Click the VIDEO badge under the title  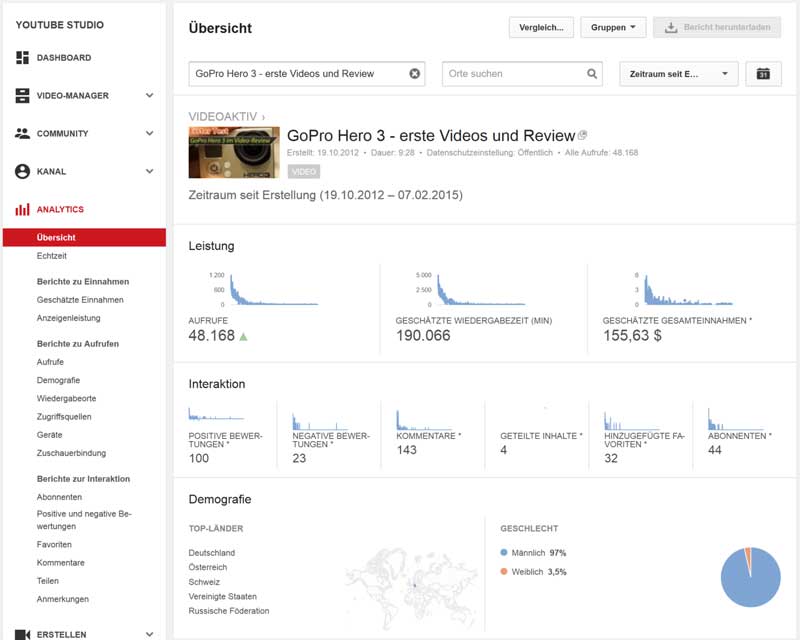(304, 171)
